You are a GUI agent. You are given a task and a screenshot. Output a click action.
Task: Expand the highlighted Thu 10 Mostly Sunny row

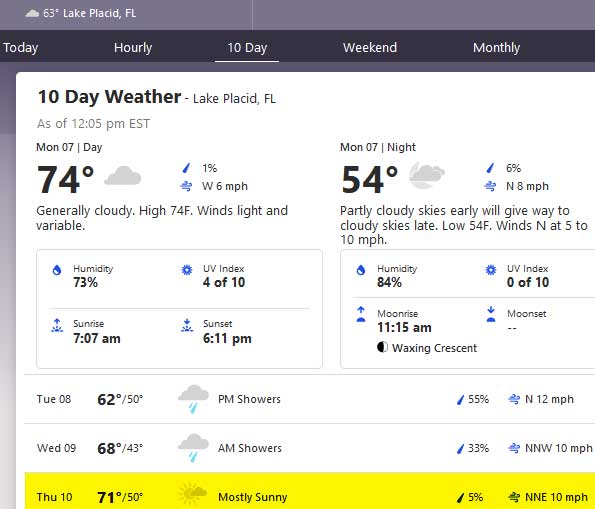309,491
